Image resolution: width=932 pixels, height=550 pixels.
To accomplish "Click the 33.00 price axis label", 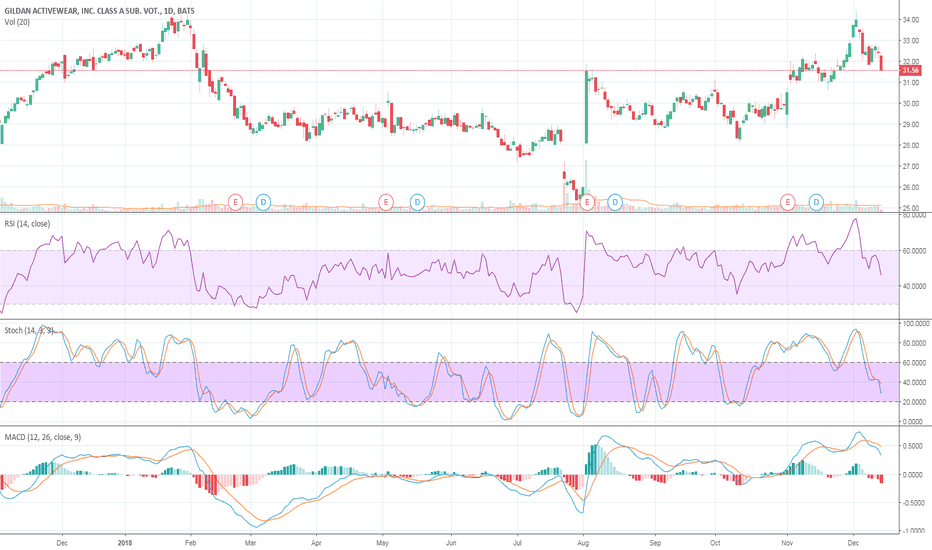I will click(911, 40).
